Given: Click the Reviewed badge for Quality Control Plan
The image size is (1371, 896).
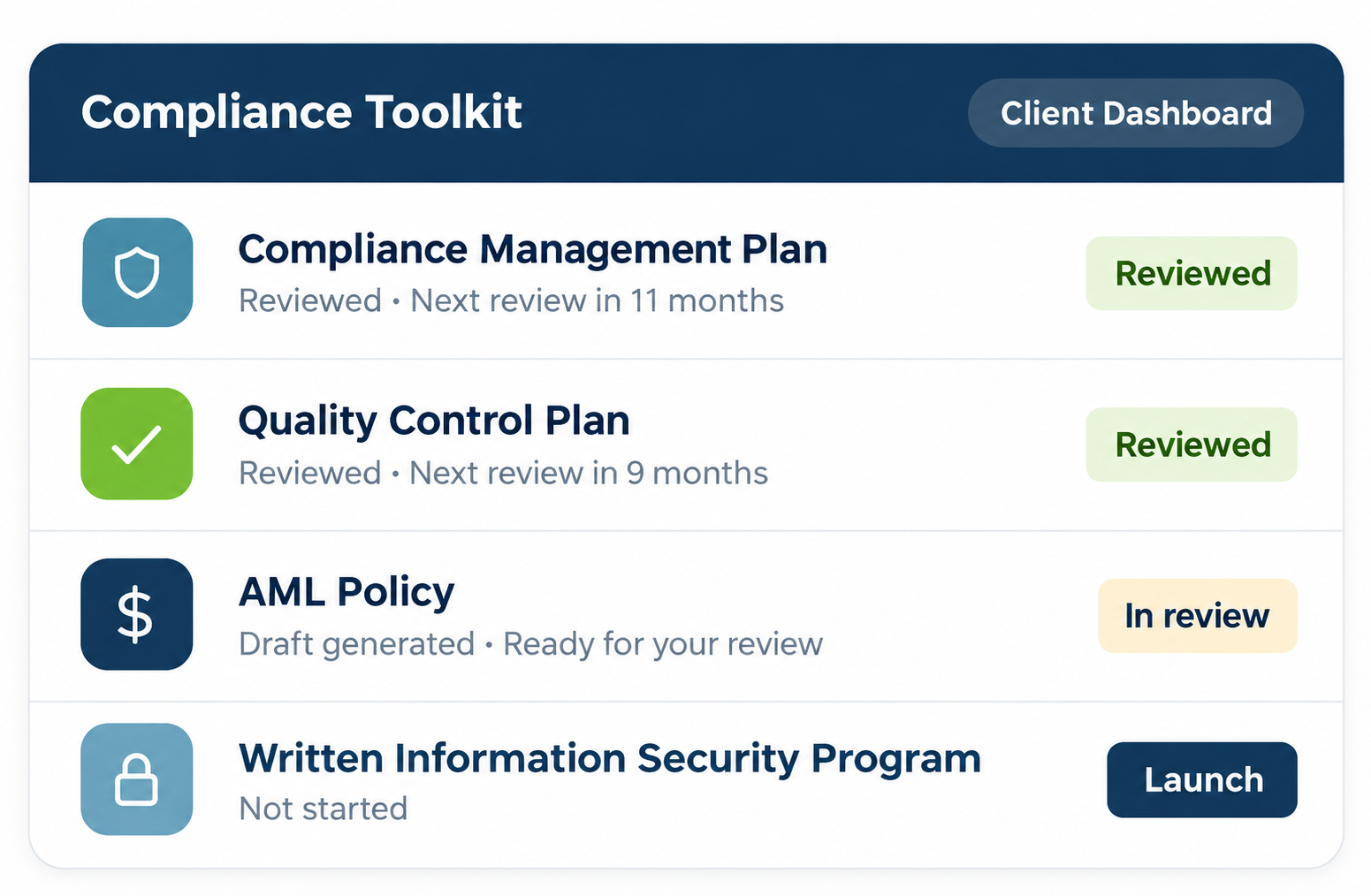Looking at the screenshot, I should click(x=1192, y=444).
